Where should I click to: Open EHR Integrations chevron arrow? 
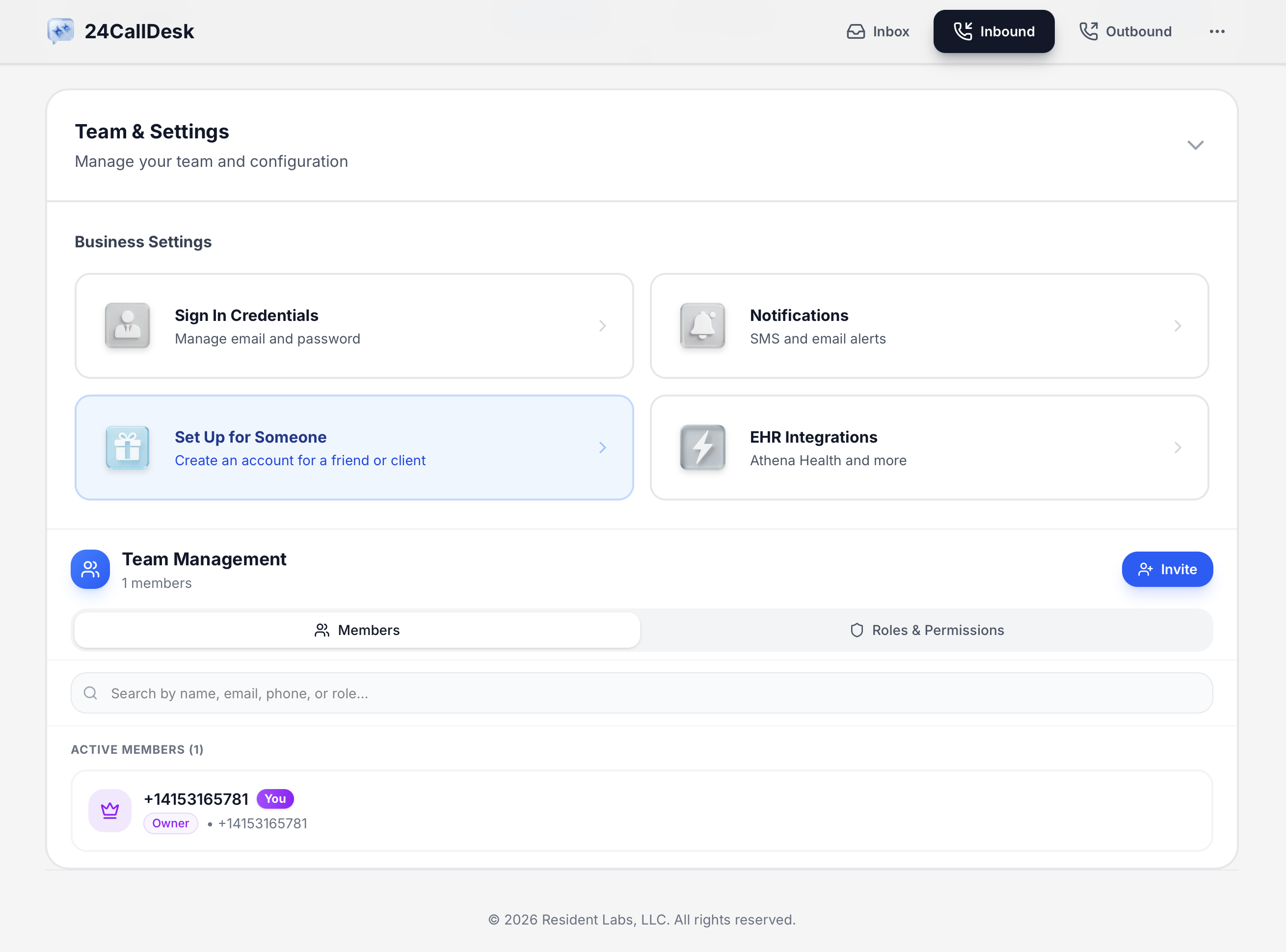pos(1178,448)
